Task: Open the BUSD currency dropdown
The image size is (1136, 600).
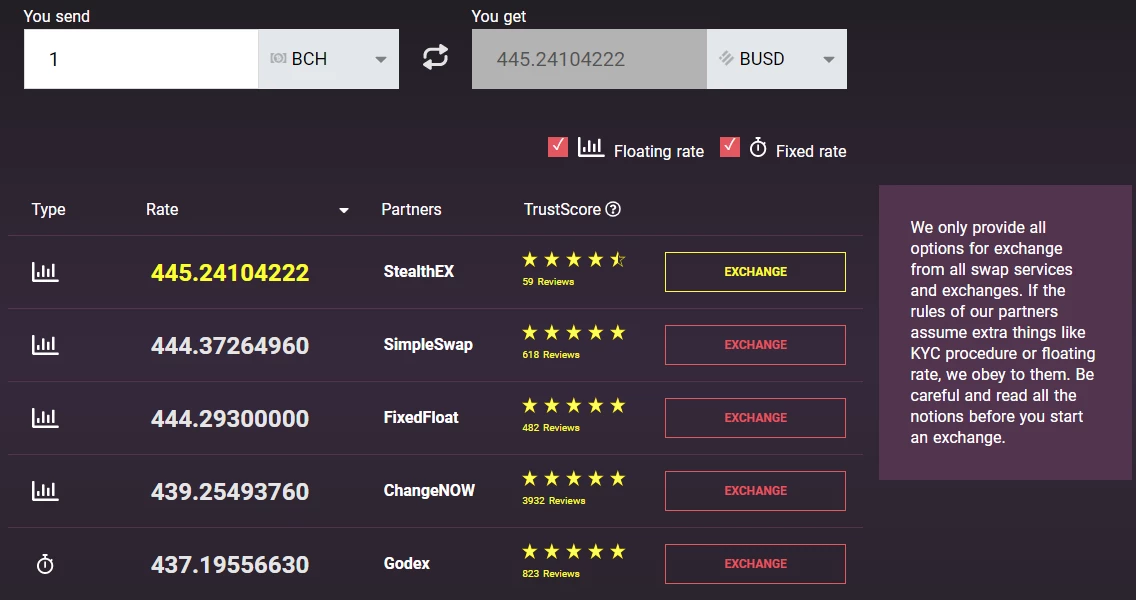Action: pyautogui.click(x=776, y=59)
